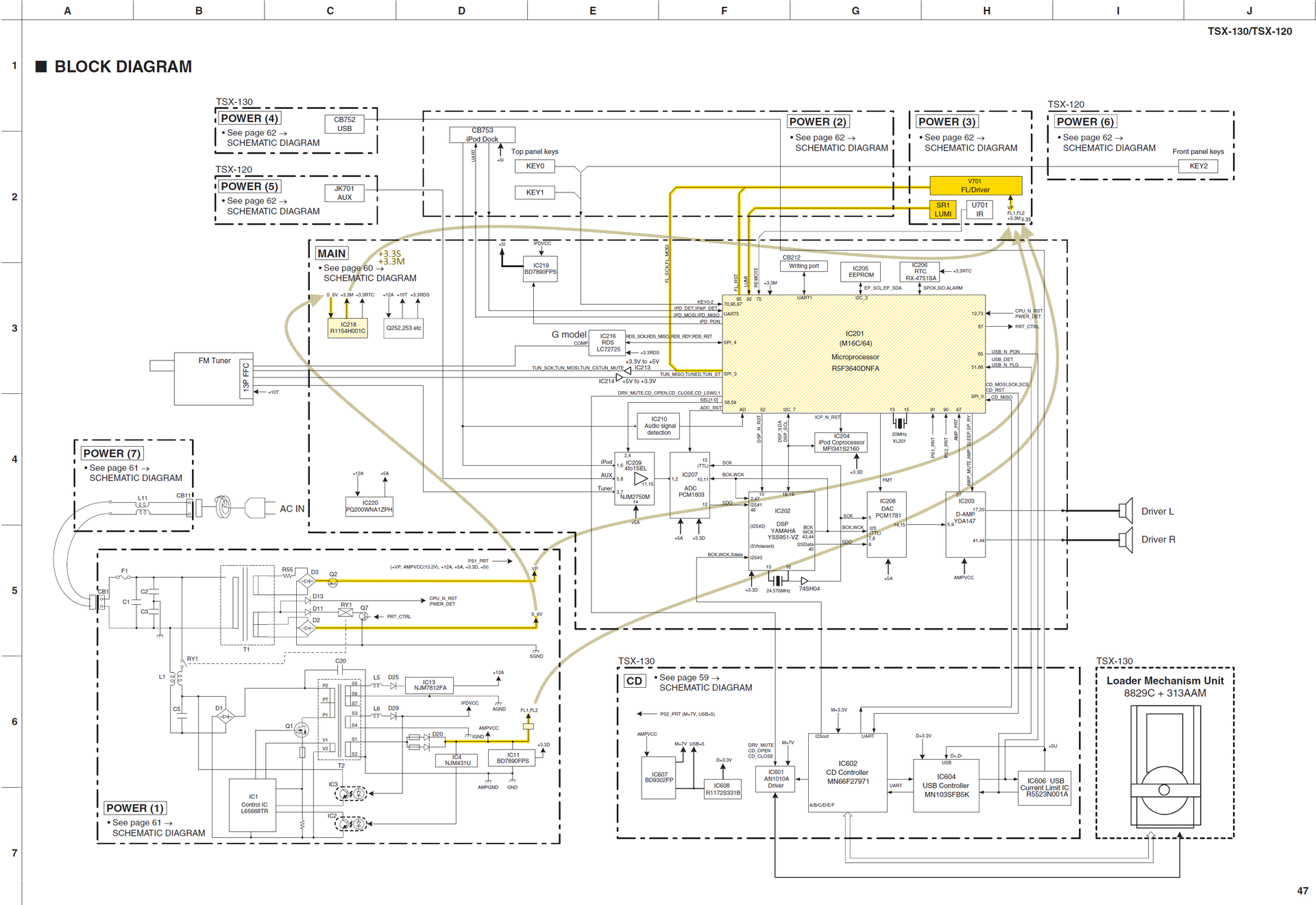Click the highlighted SR1 LUMI block
This screenshot has height=905, width=1316.
pos(943,210)
